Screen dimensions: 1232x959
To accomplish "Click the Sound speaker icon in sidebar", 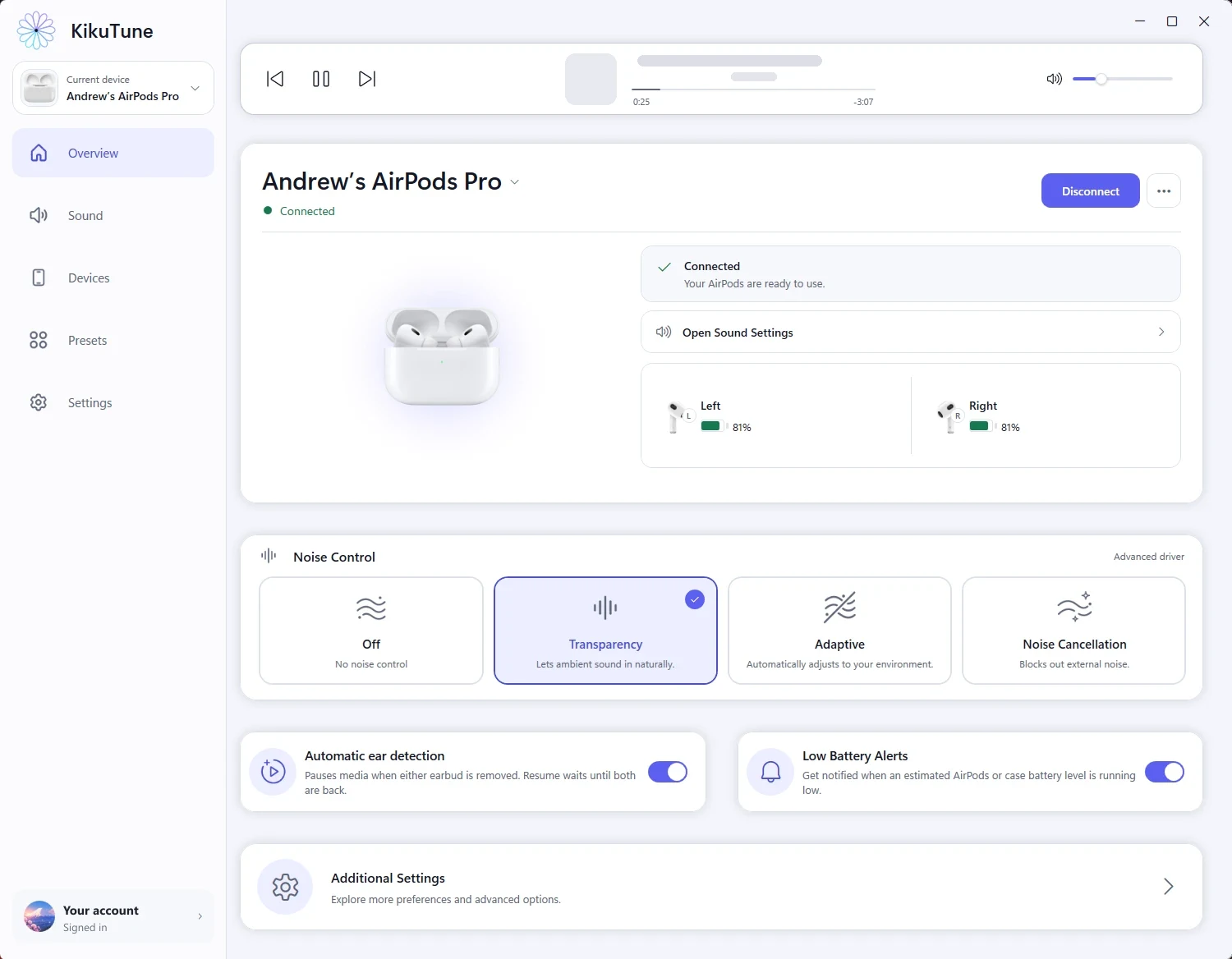I will (x=39, y=215).
